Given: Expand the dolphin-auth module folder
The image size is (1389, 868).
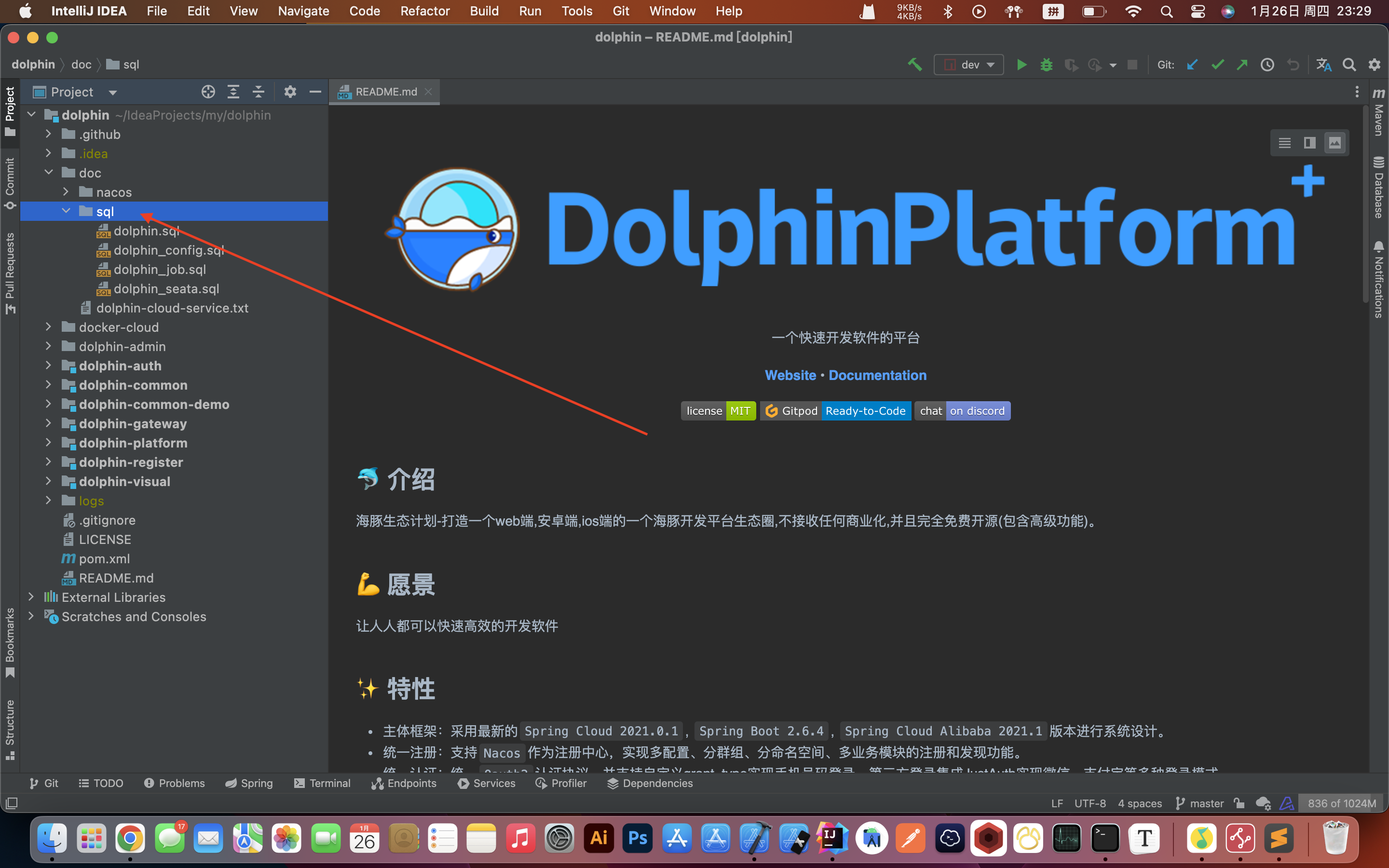Looking at the screenshot, I should (x=48, y=366).
